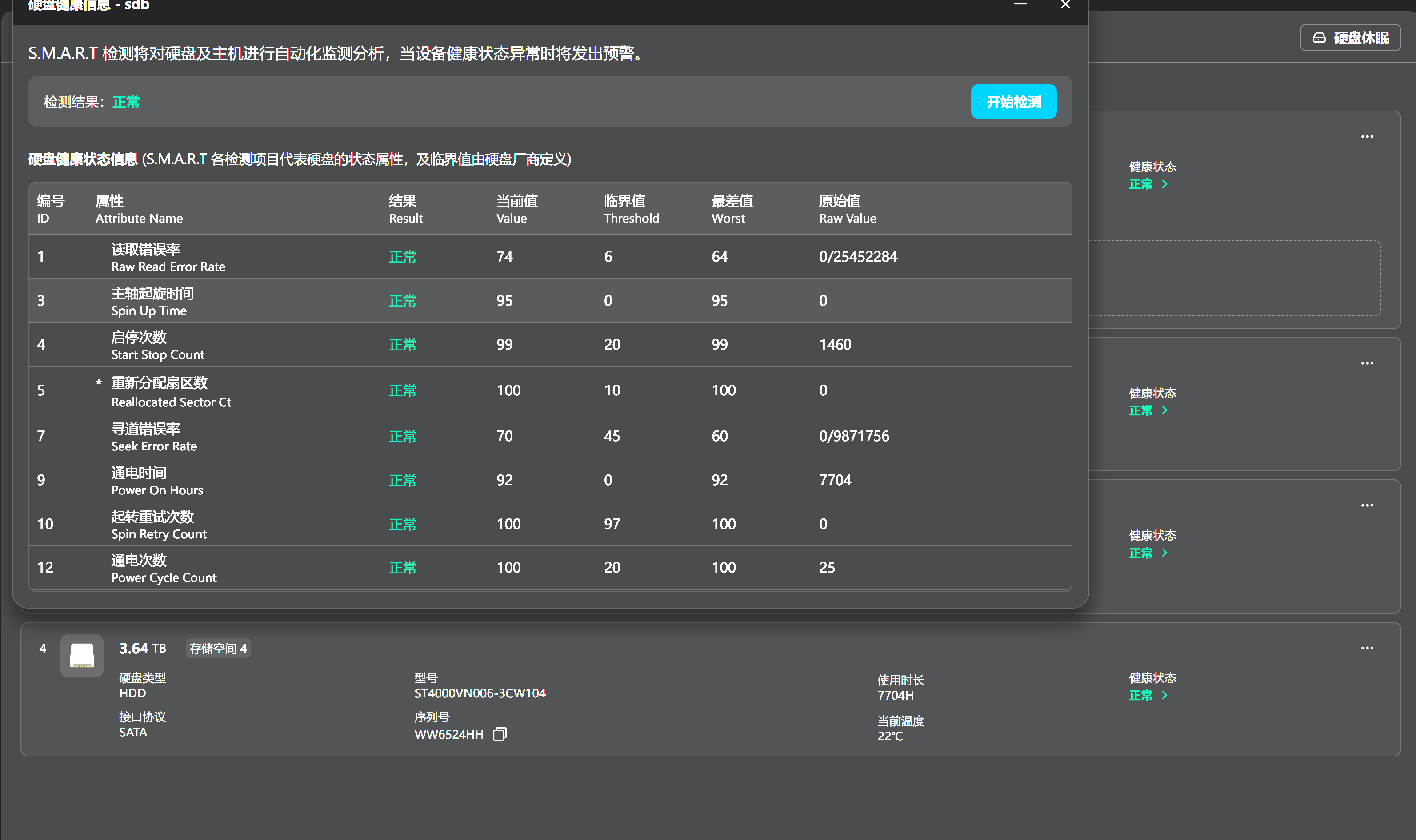
Task: Open three-dot menu on first disk card
Action: tap(1367, 137)
